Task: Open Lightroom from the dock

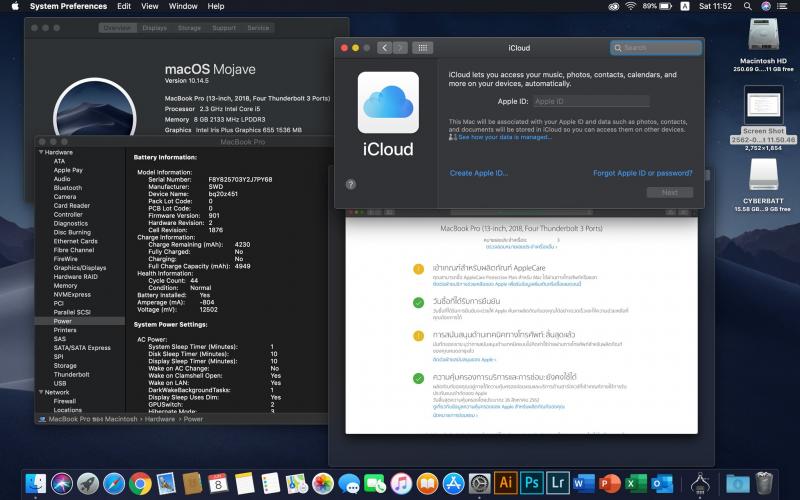Action: [x=558, y=483]
